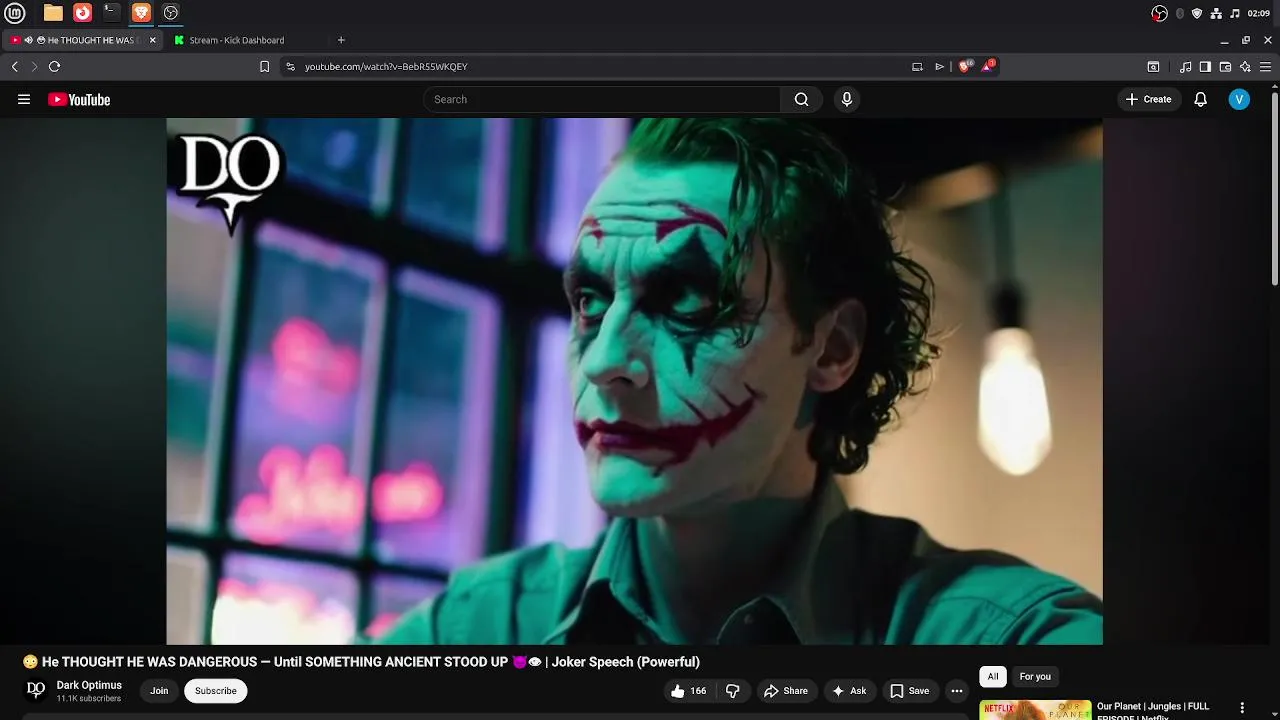Activate the He THOUGHT HE WAS tab
Image resolution: width=1280 pixels, height=720 pixels.
click(x=84, y=40)
